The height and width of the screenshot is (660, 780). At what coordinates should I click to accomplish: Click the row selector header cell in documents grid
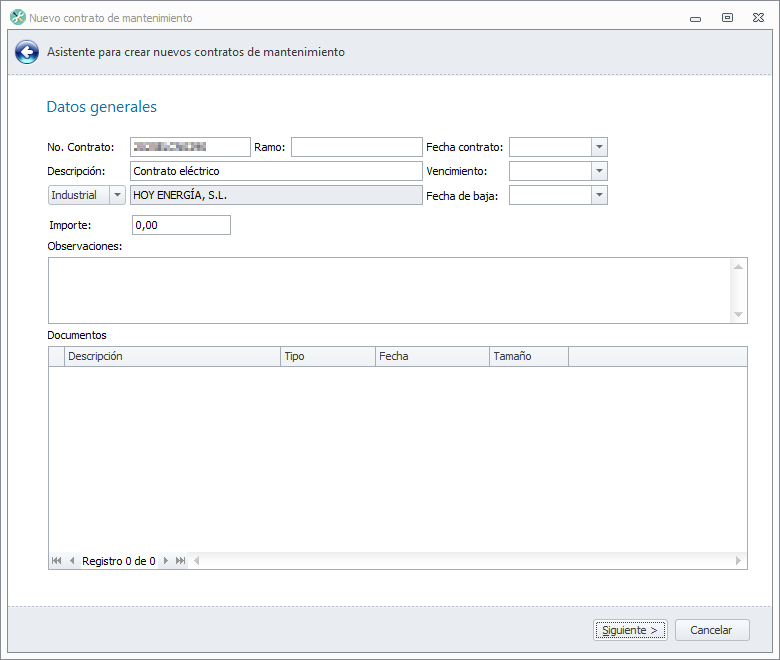pyautogui.click(x=57, y=356)
